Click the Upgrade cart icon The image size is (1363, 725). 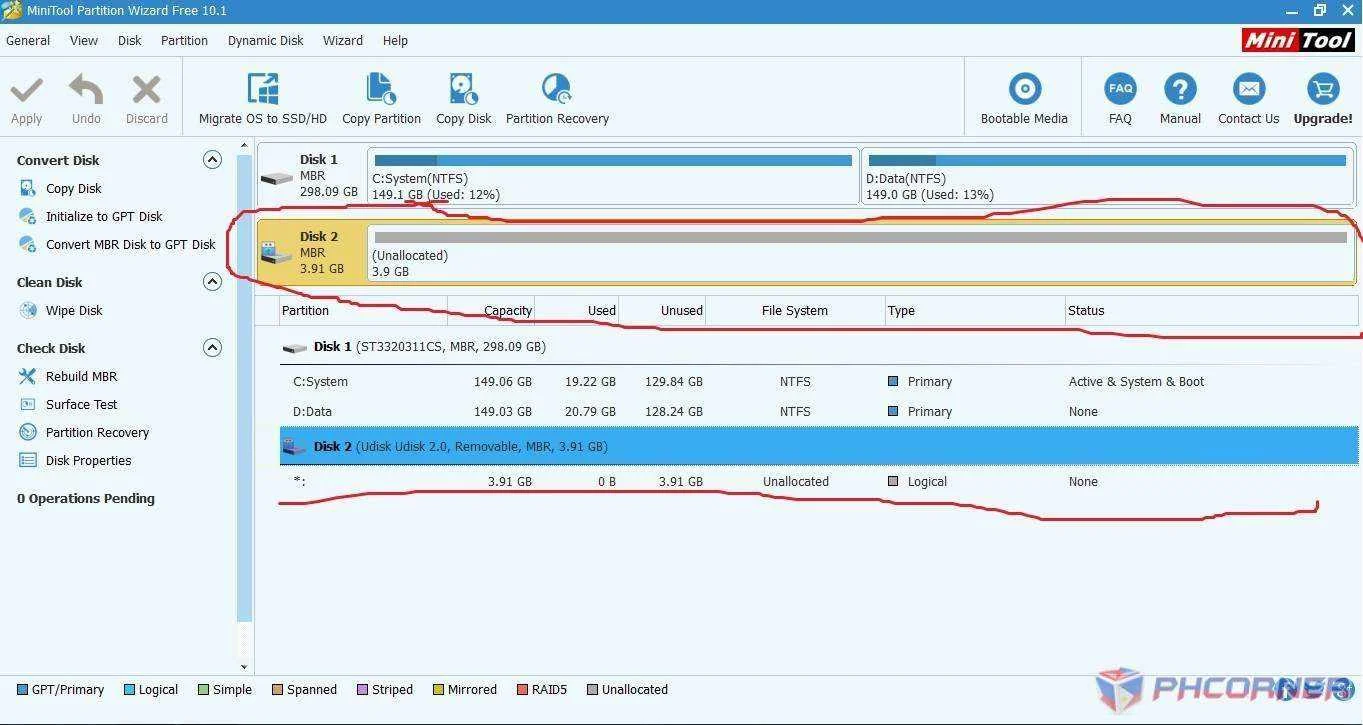click(x=1323, y=89)
